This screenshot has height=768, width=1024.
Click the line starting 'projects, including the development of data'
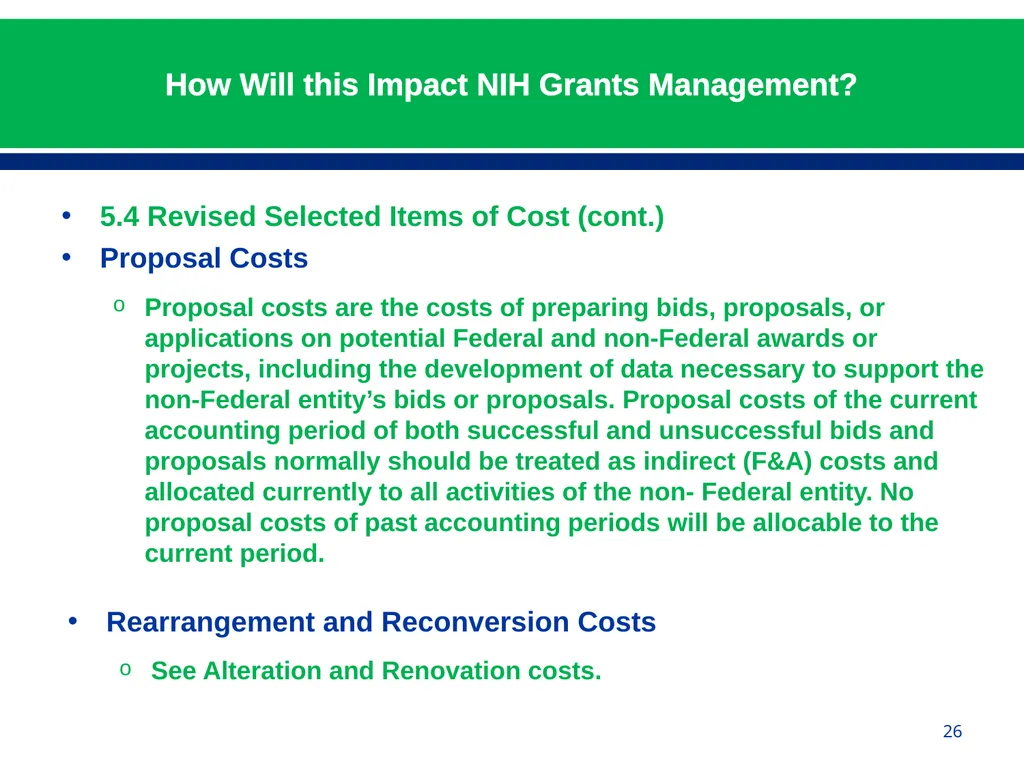(x=564, y=369)
